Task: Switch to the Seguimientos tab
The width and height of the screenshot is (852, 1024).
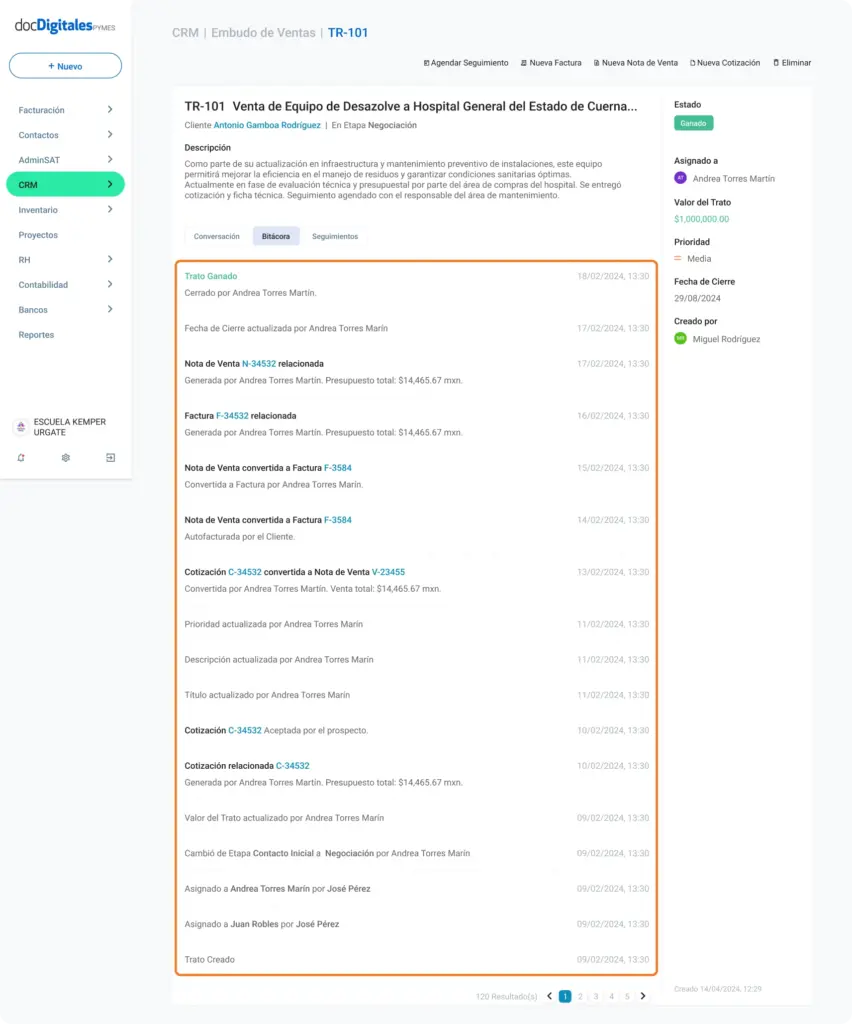Action: (x=335, y=236)
